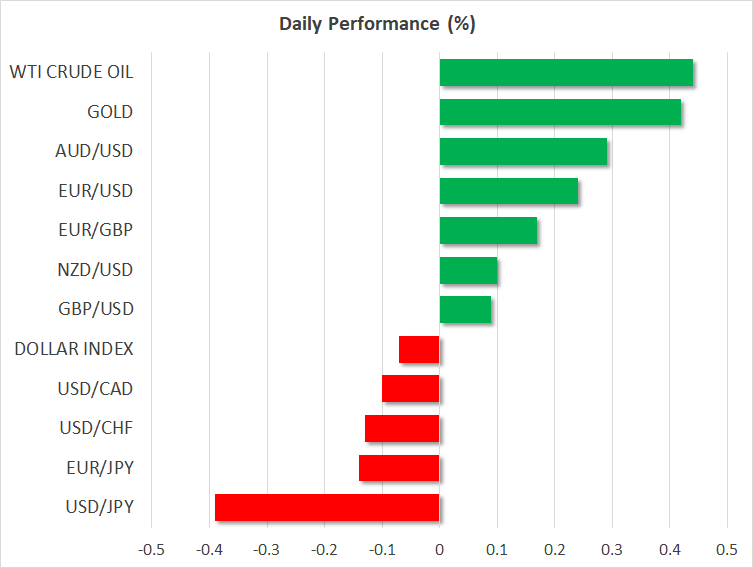Click the Daily Performance (%) chart title
753x568 pixels.
[x=376, y=24]
